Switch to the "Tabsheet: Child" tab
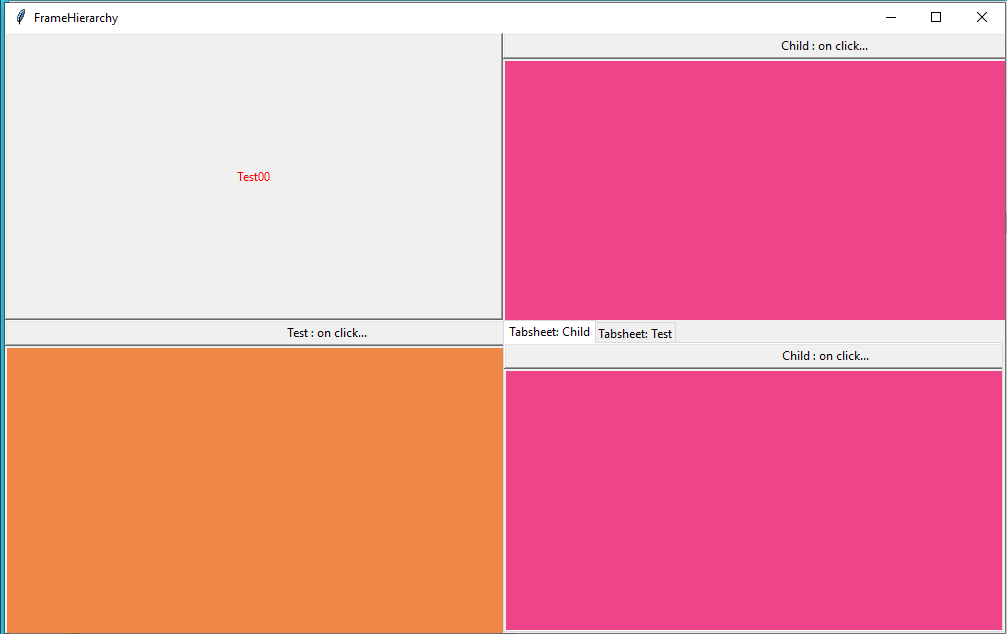Screen dimensions: 1007x634 pos(549,332)
